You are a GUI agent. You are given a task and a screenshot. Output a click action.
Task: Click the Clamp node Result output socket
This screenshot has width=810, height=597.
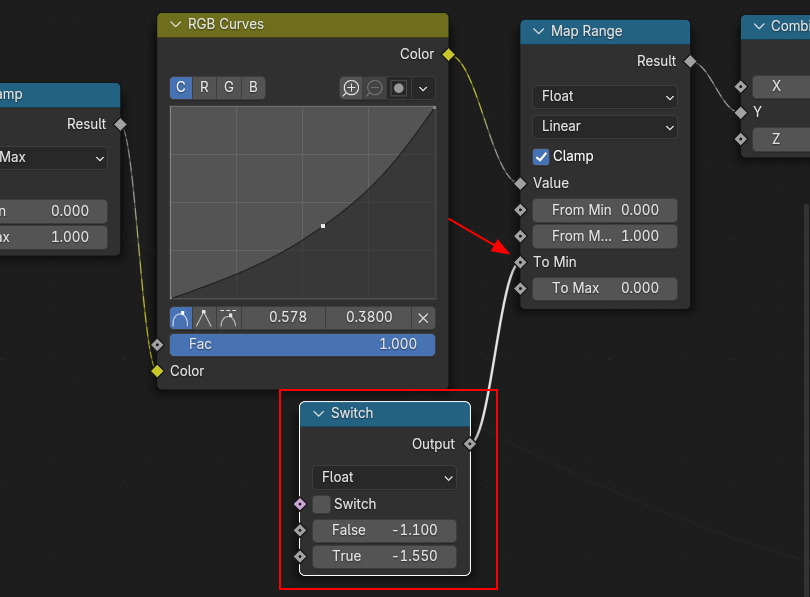coord(120,124)
